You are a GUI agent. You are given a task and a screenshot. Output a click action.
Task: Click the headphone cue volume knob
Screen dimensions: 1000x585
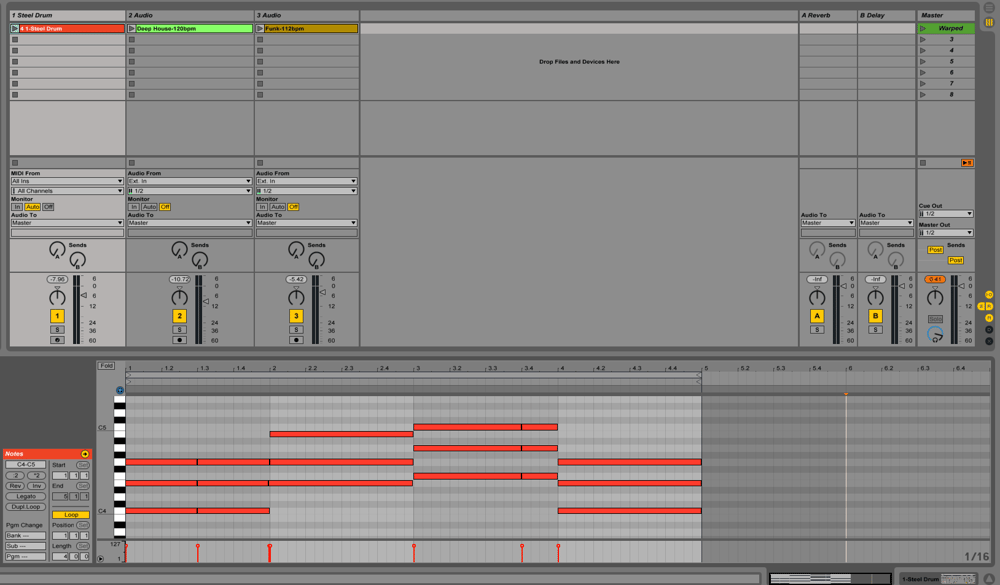[x=935, y=334]
